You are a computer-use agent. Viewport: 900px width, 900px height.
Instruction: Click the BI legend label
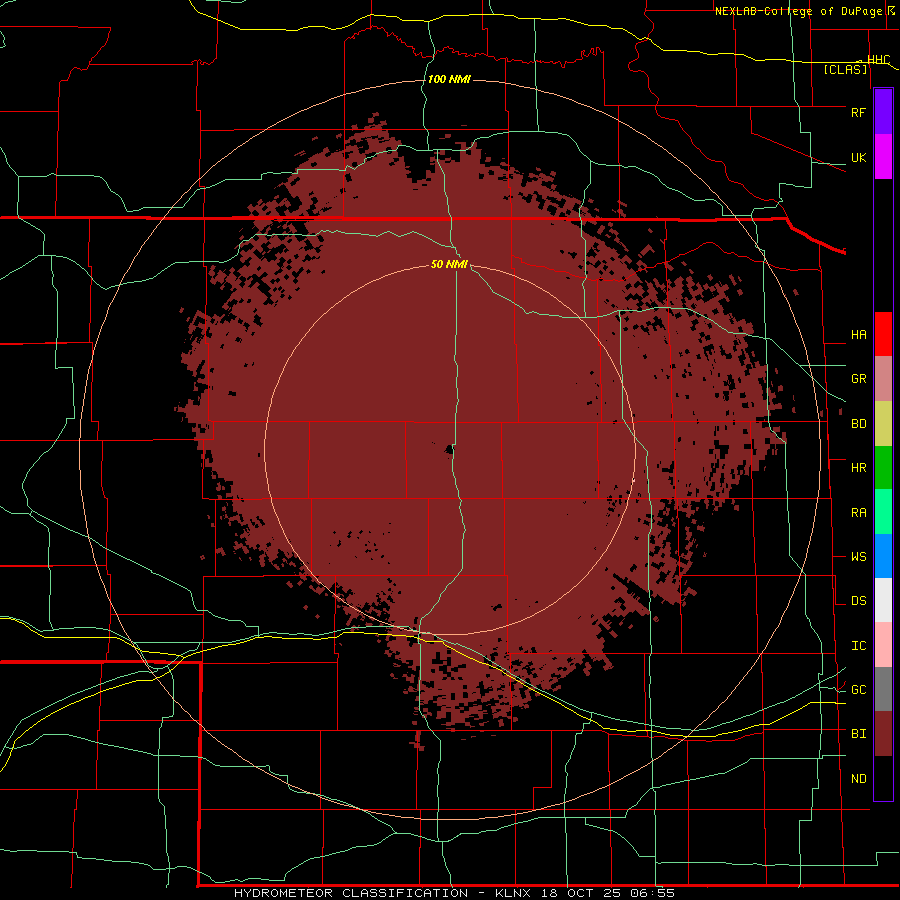(858, 734)
